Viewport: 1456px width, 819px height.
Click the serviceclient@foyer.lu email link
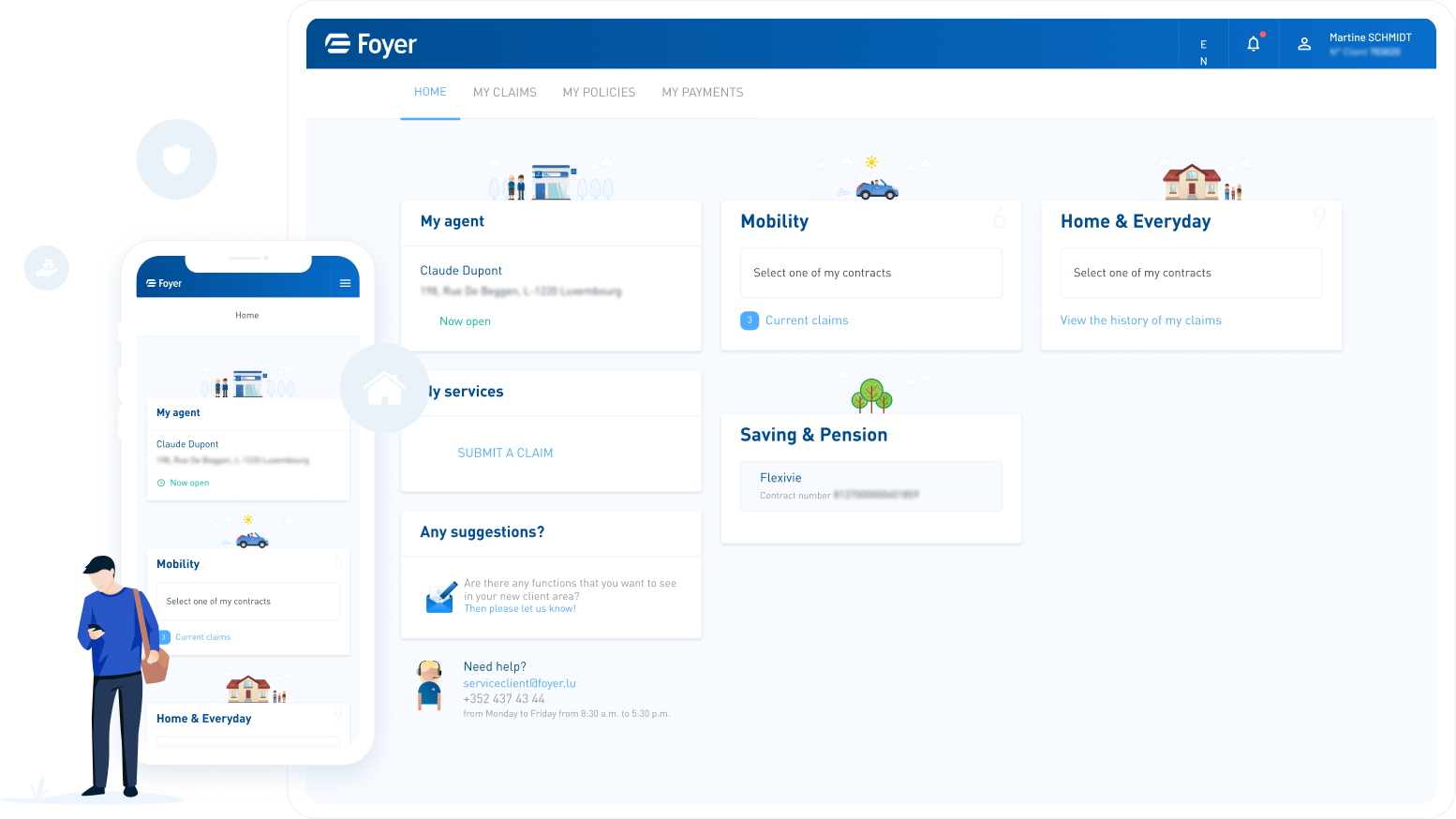520,683
